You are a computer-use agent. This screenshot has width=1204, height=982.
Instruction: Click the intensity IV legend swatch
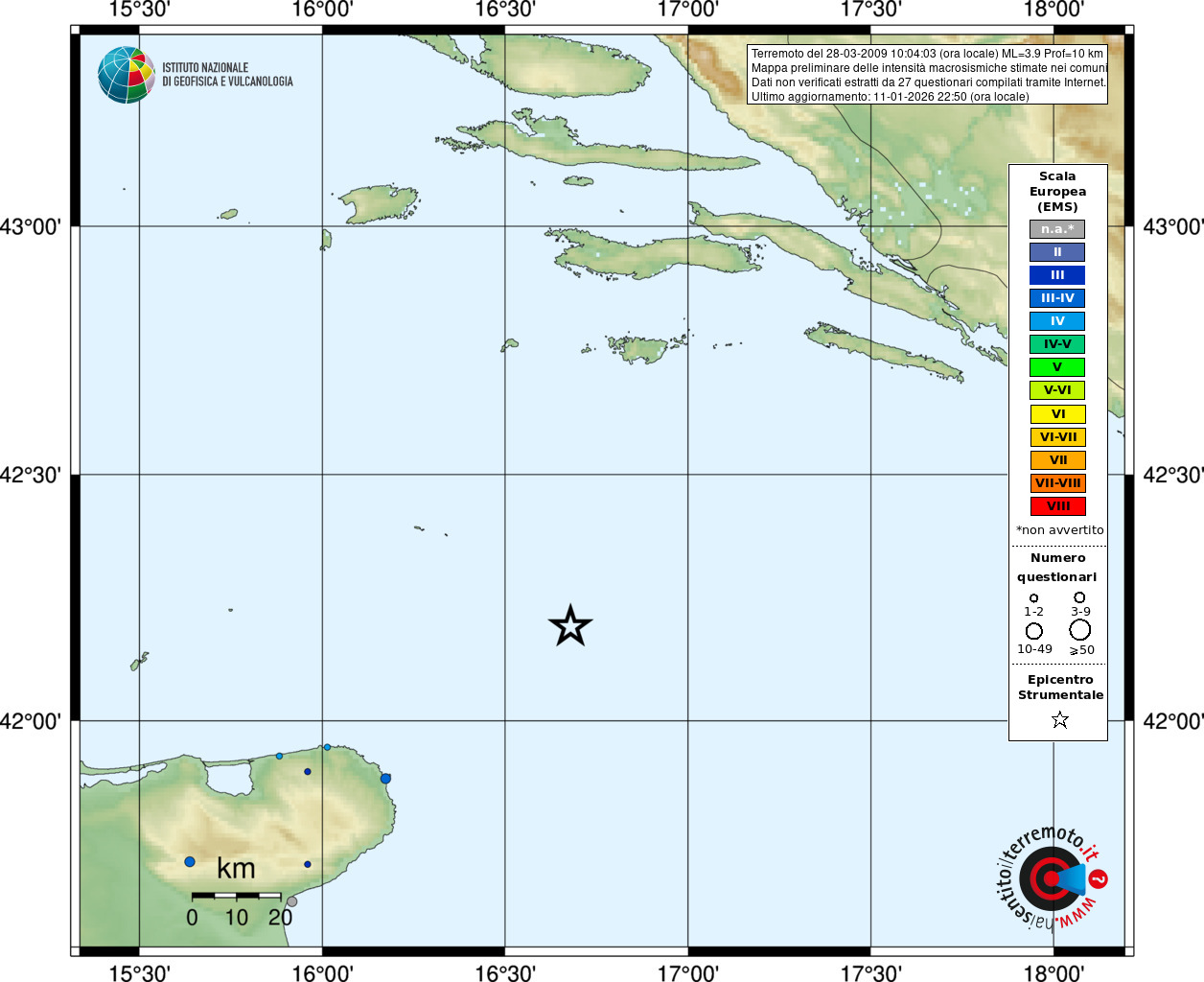click(x=1057, y=321)
